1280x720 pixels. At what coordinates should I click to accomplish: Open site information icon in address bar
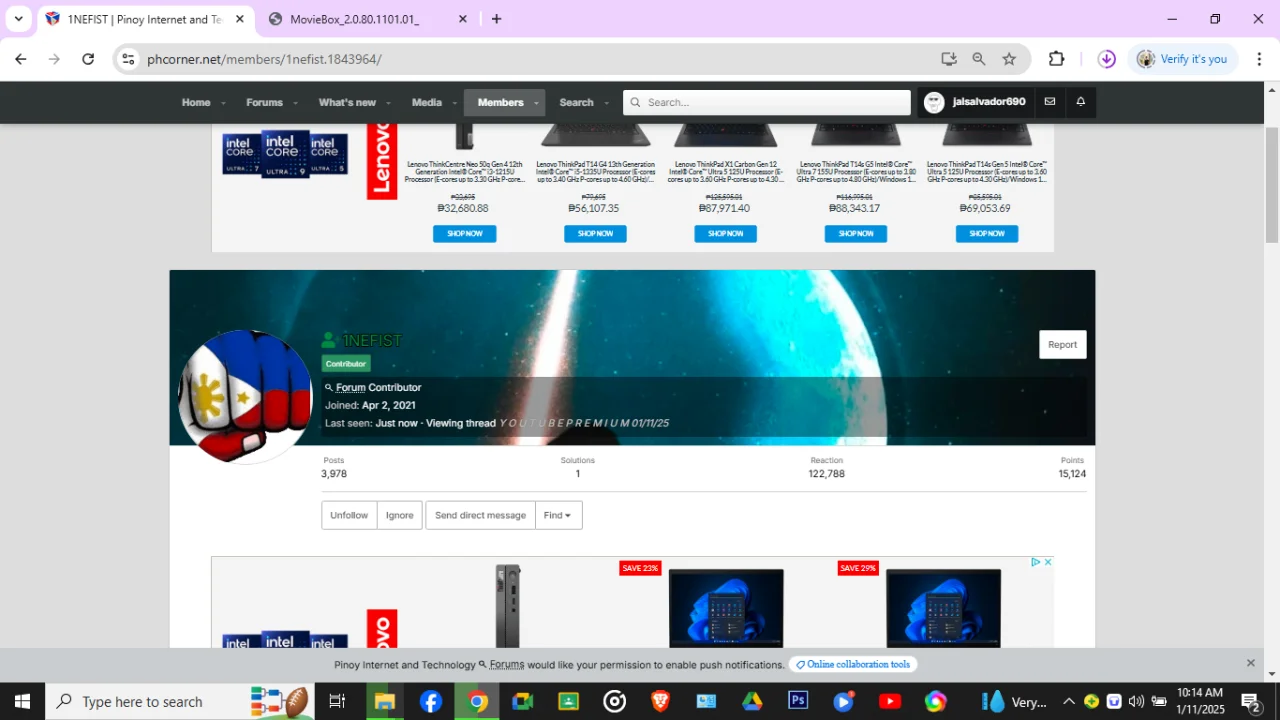coord(128,59)
